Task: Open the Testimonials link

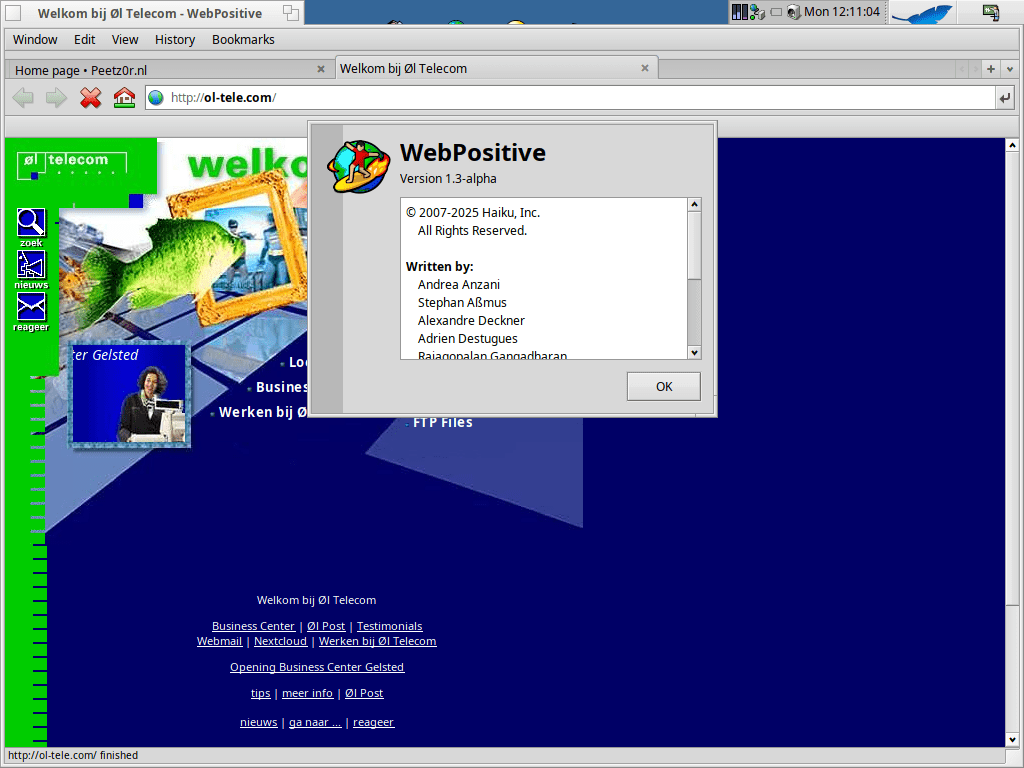Action: tap(389, 626)
